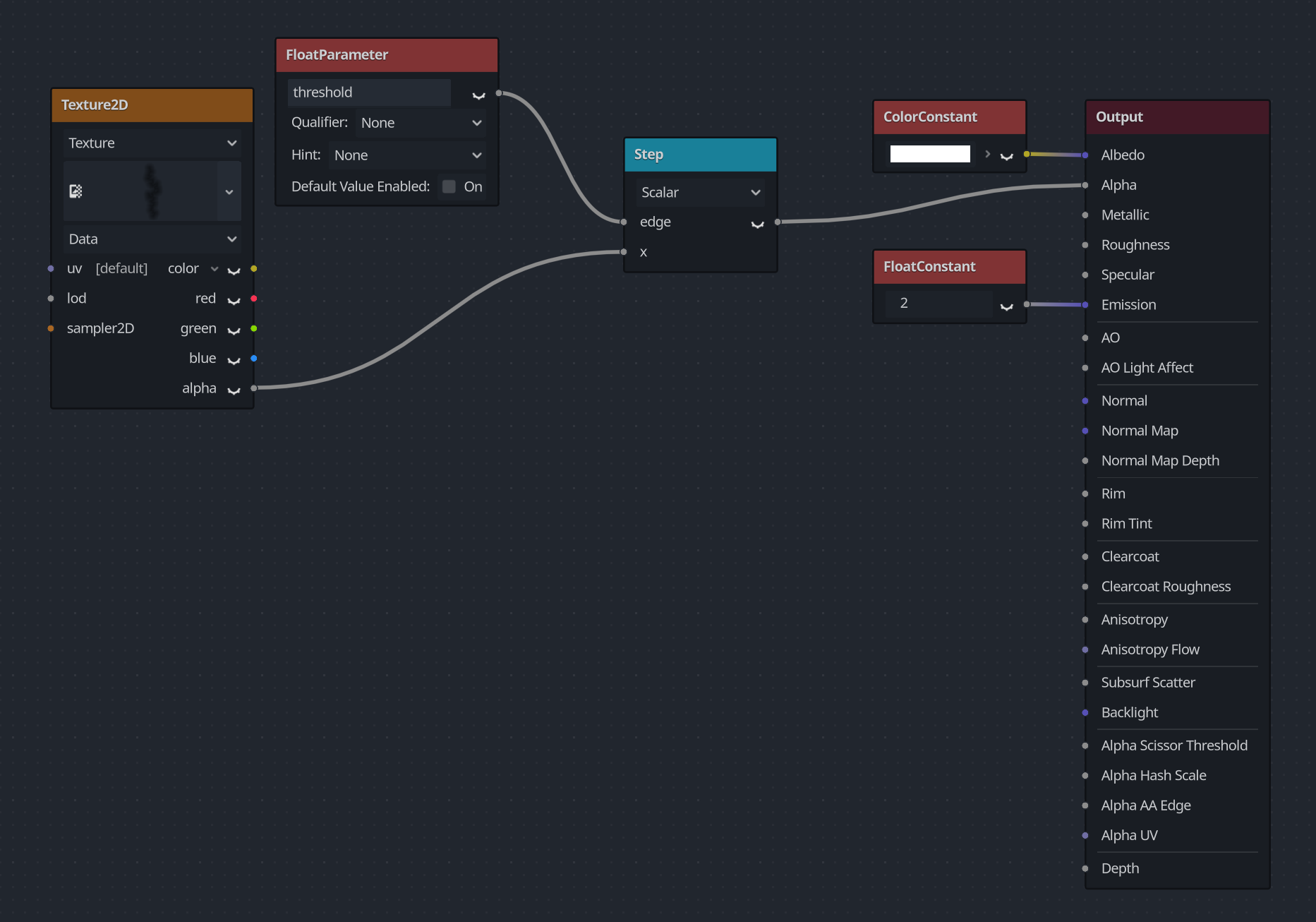Click the blue output port
This screenshot has width=1316, height=922.
click(x=253, y=359)
